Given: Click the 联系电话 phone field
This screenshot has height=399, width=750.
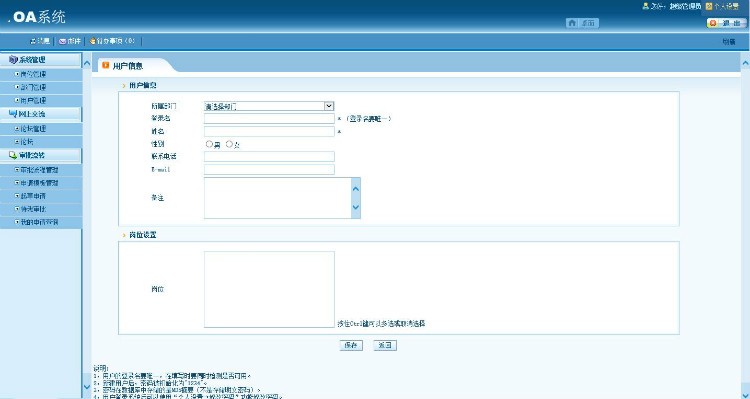Looking at the screenshot, I should pyautogui.click(x=269, y=156).
